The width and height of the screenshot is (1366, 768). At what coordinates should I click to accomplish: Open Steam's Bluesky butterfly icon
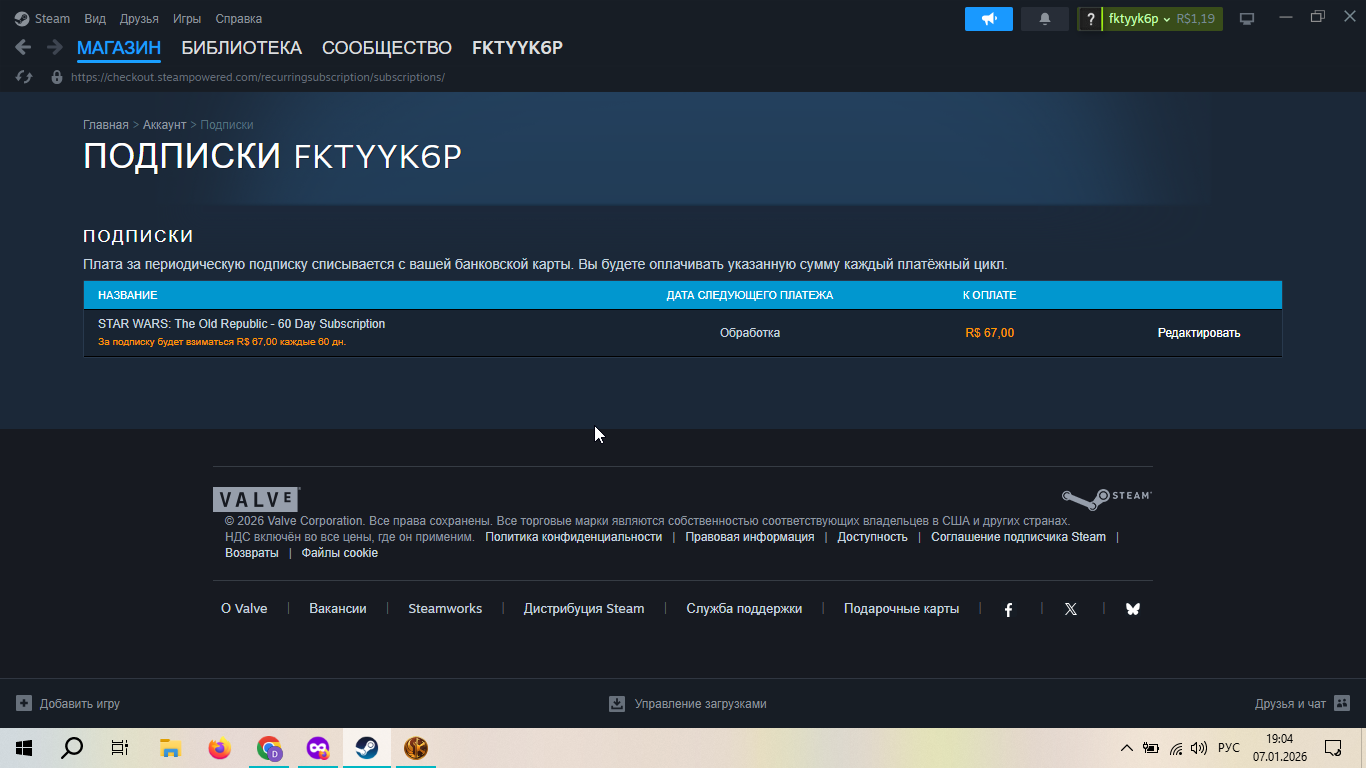(x=1133, y=609)
